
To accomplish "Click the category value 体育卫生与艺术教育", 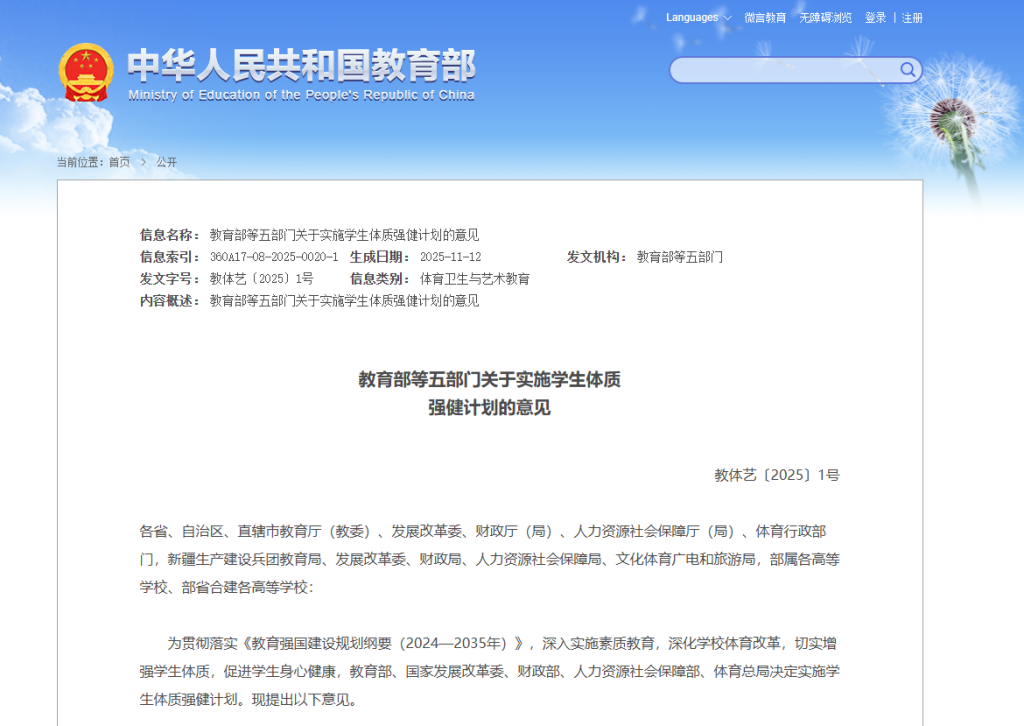I will point(474,279).
